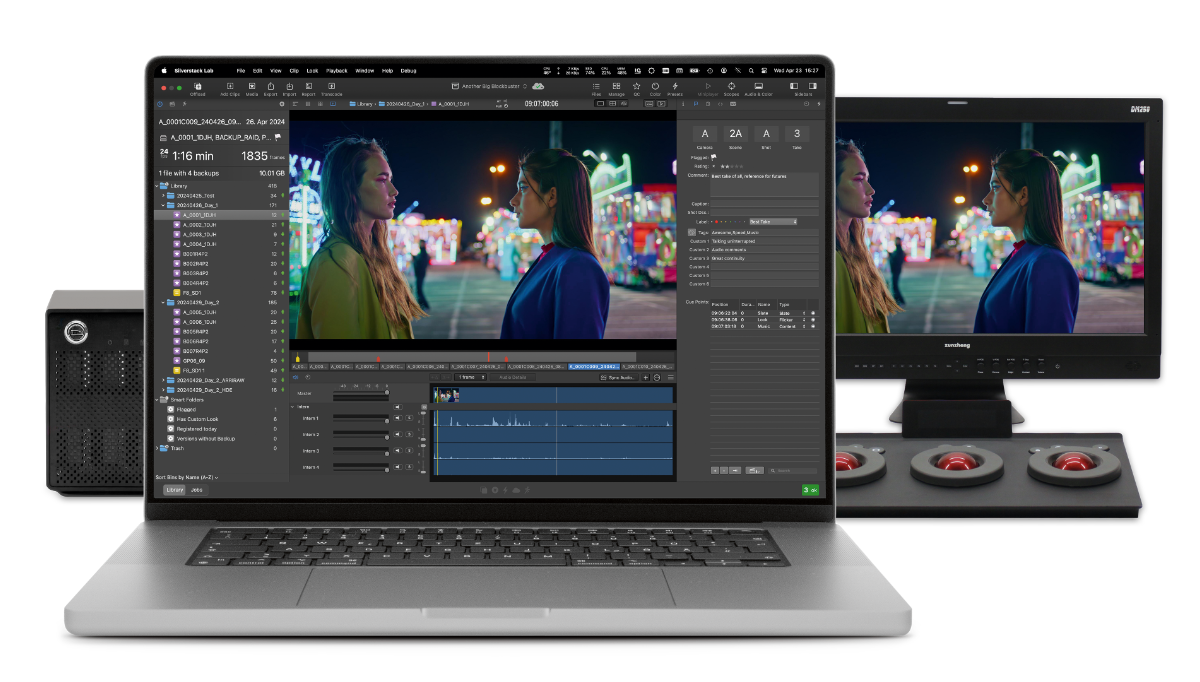
Task: Switch to the Jobs tab
Action: coord(197,490)
